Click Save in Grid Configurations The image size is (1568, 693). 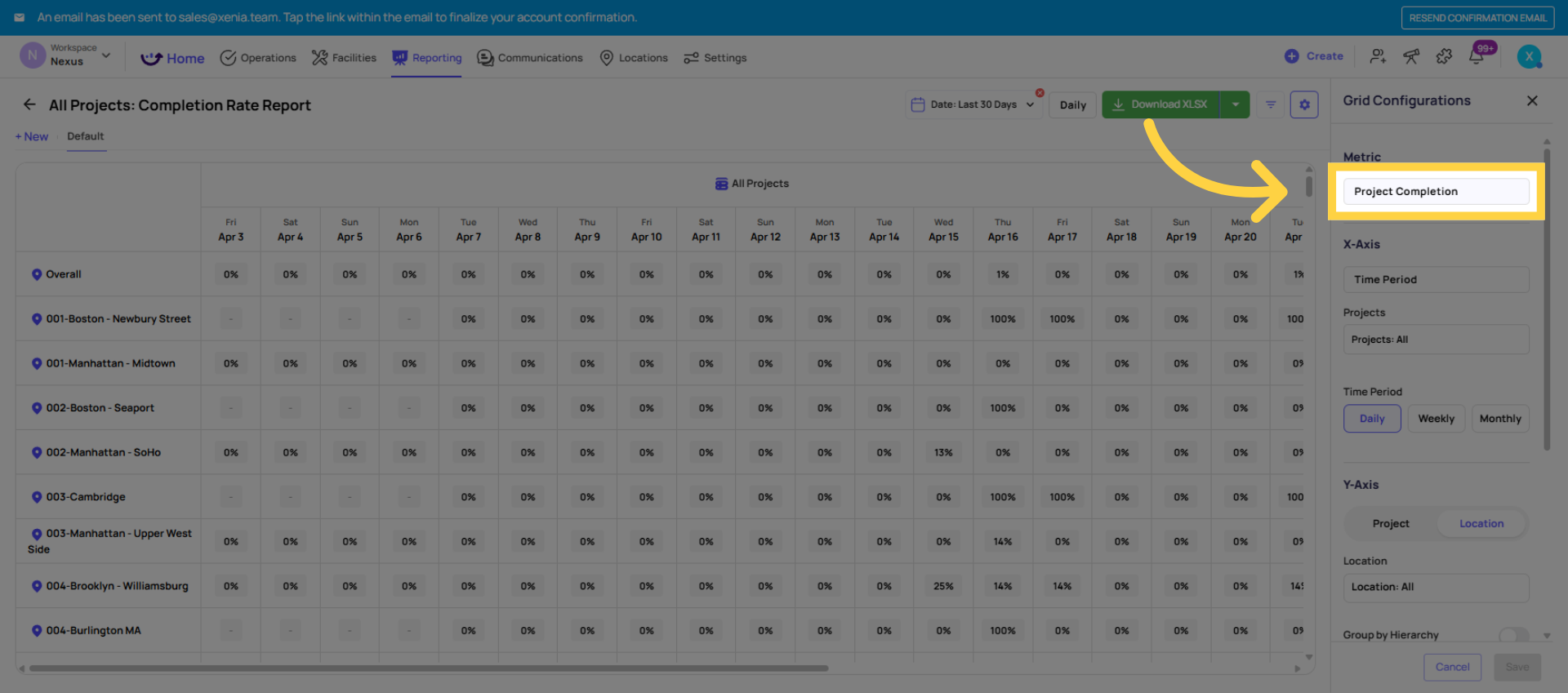1517,667
